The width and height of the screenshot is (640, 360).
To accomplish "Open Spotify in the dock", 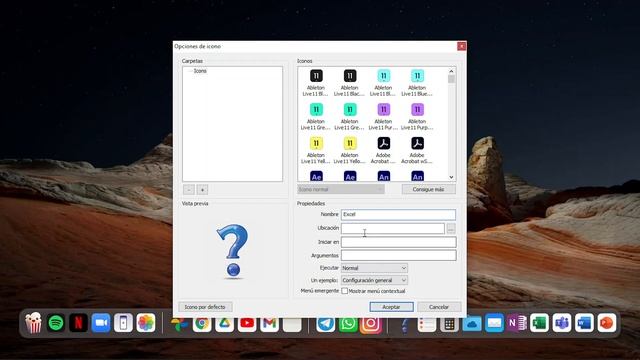I will tap(56, 323).
